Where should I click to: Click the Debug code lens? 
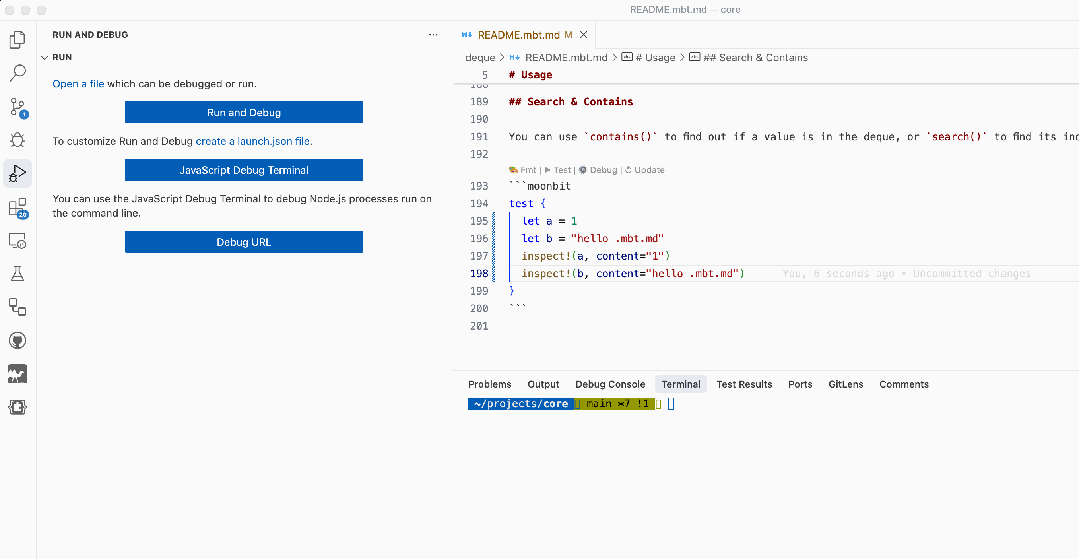(598, 169)
